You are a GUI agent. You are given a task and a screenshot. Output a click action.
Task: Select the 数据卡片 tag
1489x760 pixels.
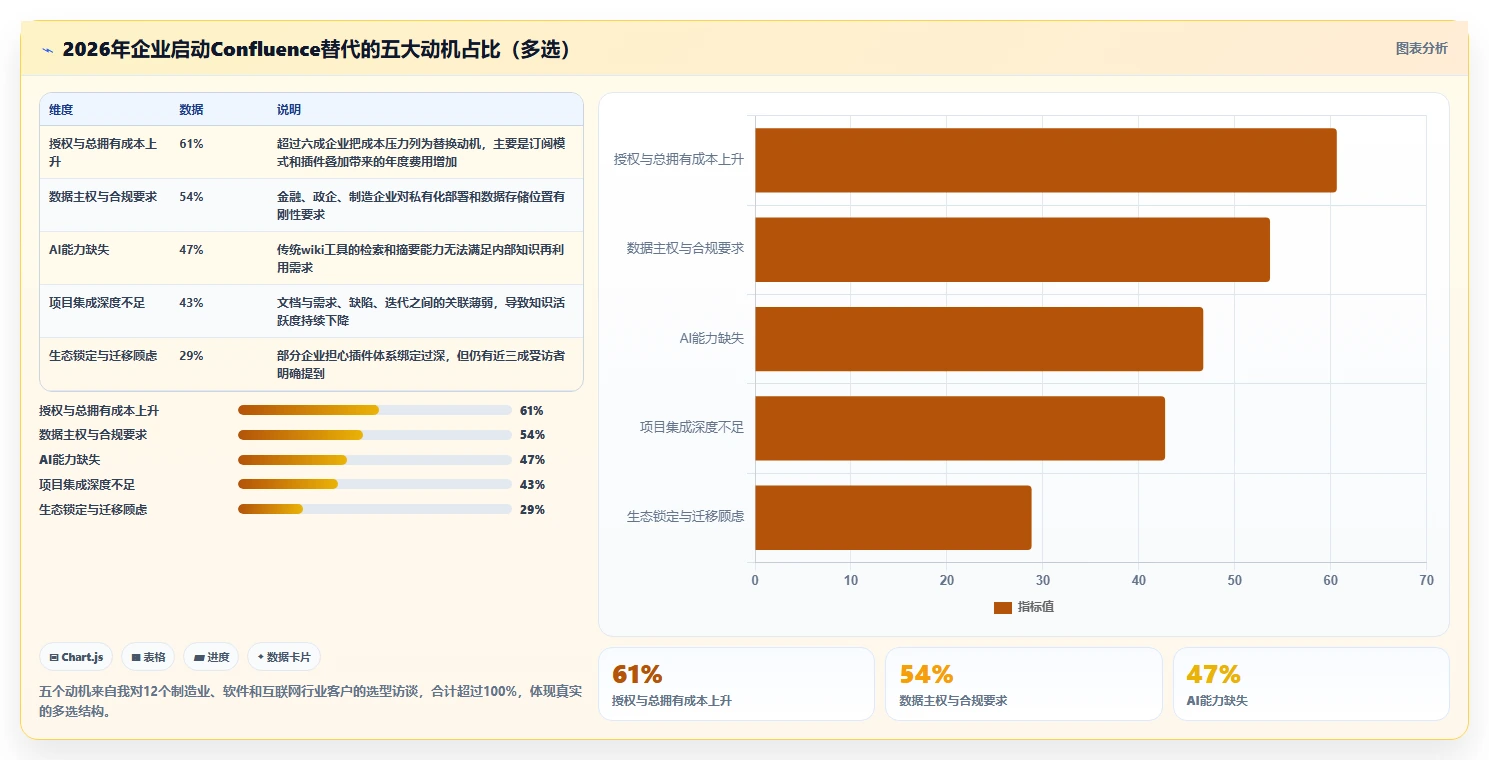[x=284, y=657]
